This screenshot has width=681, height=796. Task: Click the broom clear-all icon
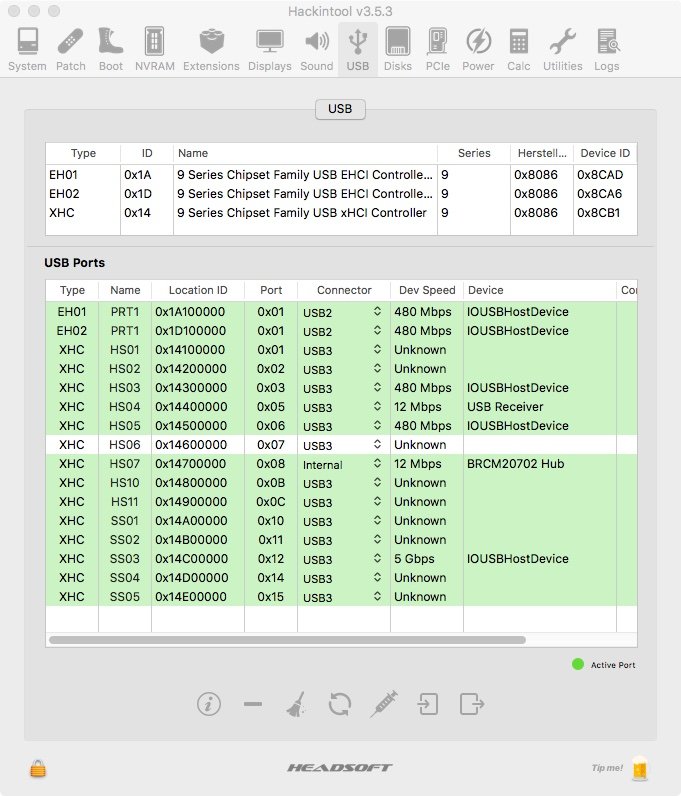pyautogui.click(x=296, y=704)
